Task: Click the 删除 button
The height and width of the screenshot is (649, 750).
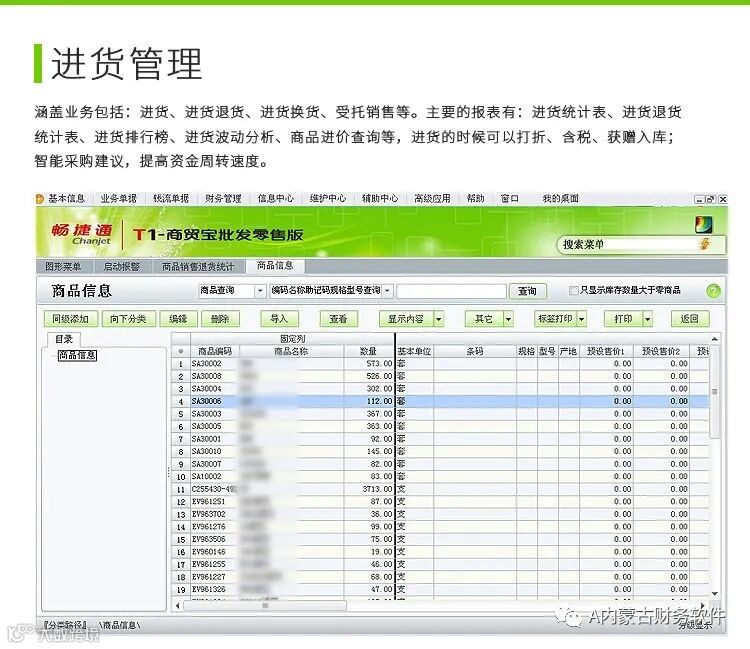Action: tap(220, 319)
